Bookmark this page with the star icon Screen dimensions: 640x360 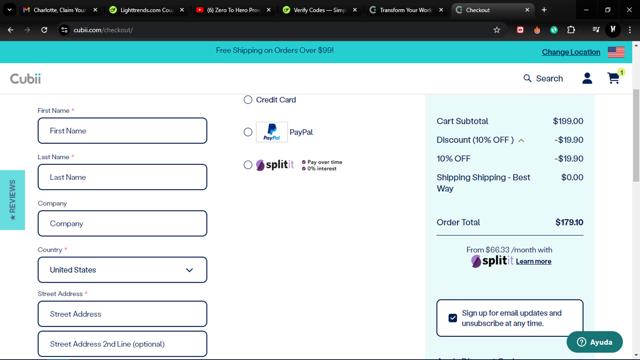[x=497, y=30]
